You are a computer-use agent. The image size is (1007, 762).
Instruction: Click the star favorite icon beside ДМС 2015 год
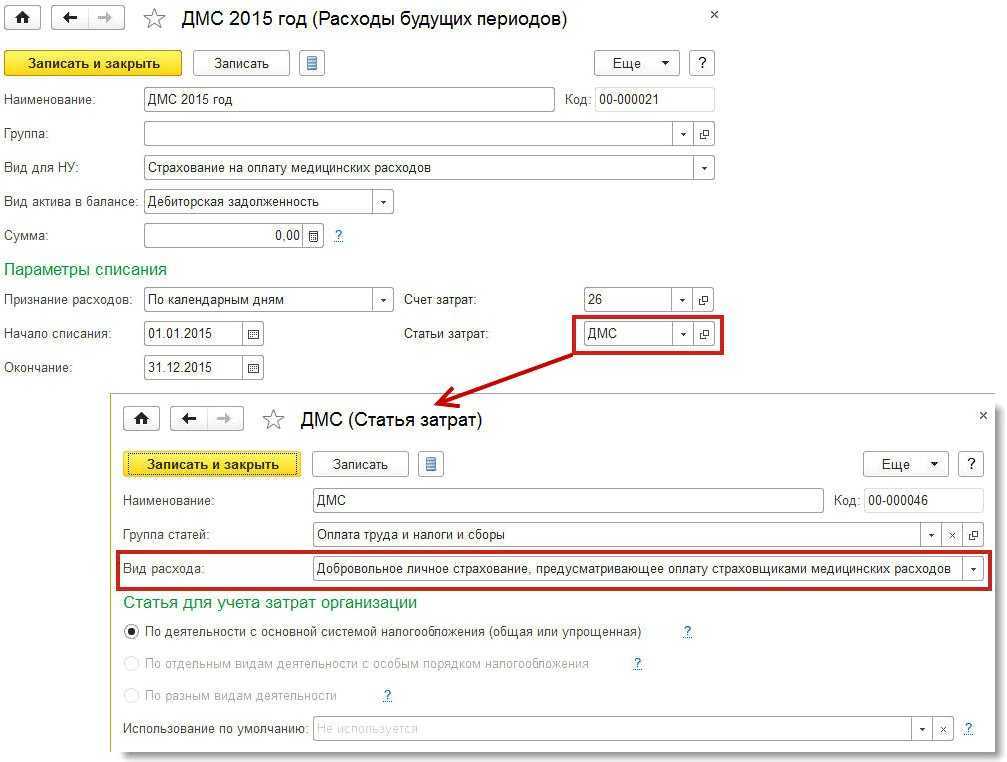(154, 19)
